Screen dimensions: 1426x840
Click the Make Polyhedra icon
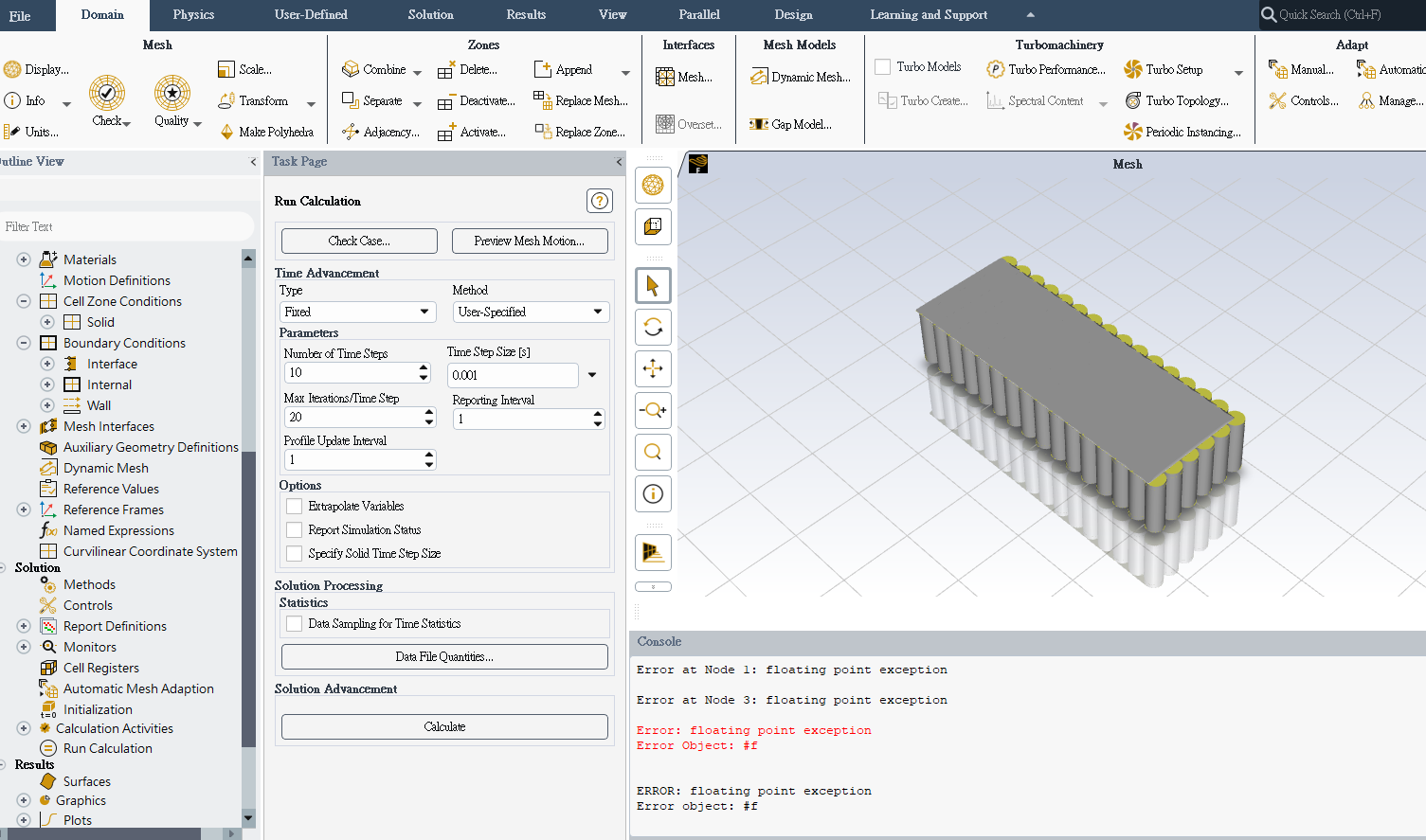pos(227,132)
